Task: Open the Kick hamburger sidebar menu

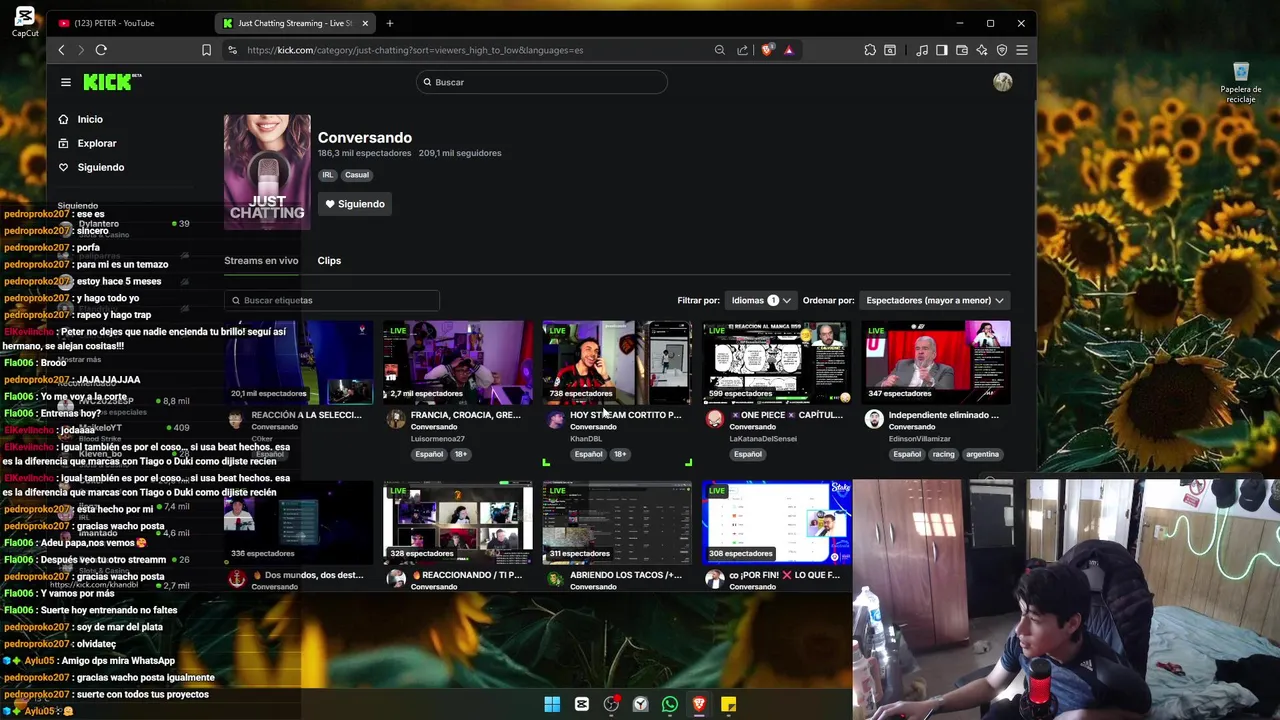Action: coord(66,82)
